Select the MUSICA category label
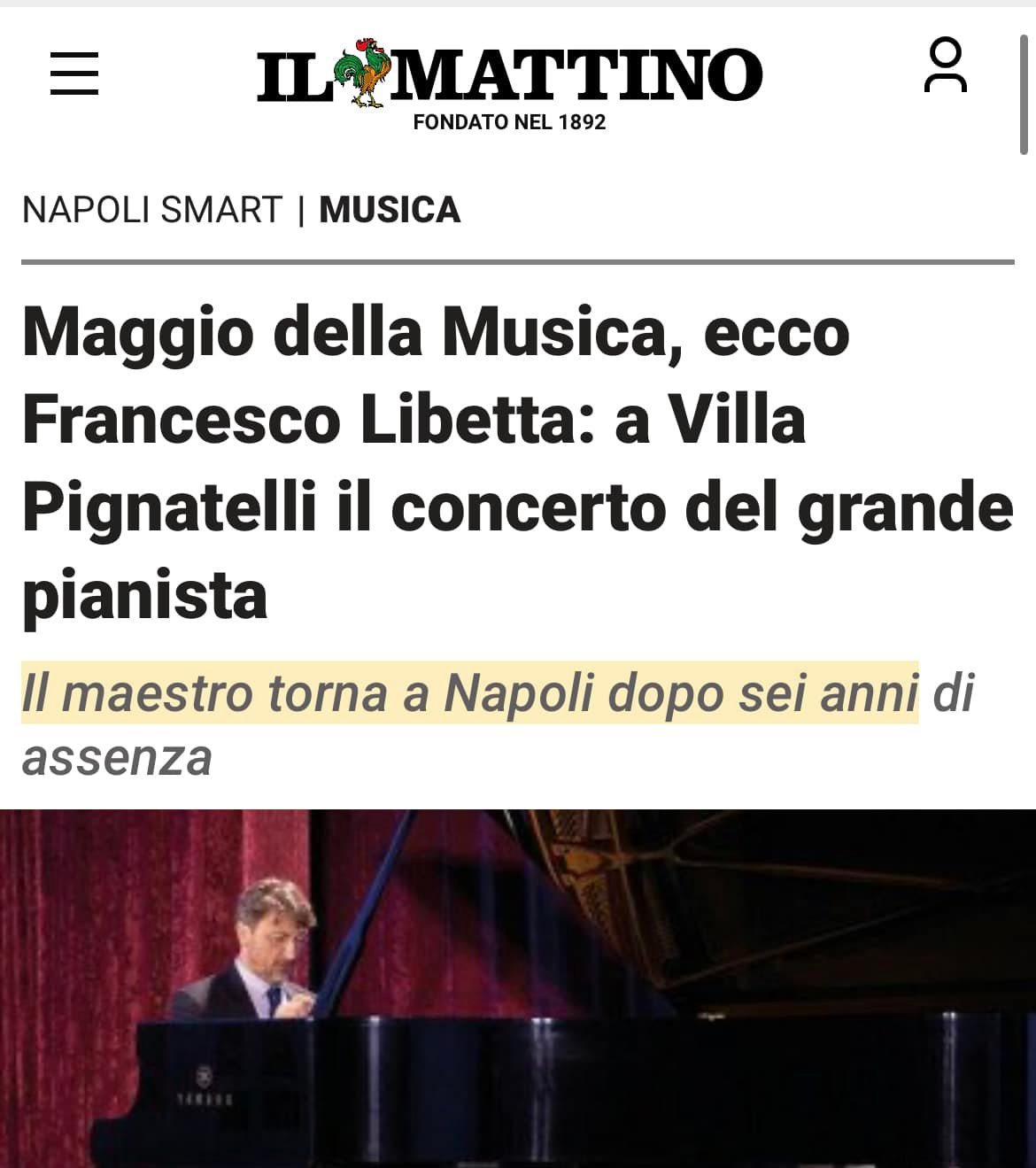 pos(390,210)
